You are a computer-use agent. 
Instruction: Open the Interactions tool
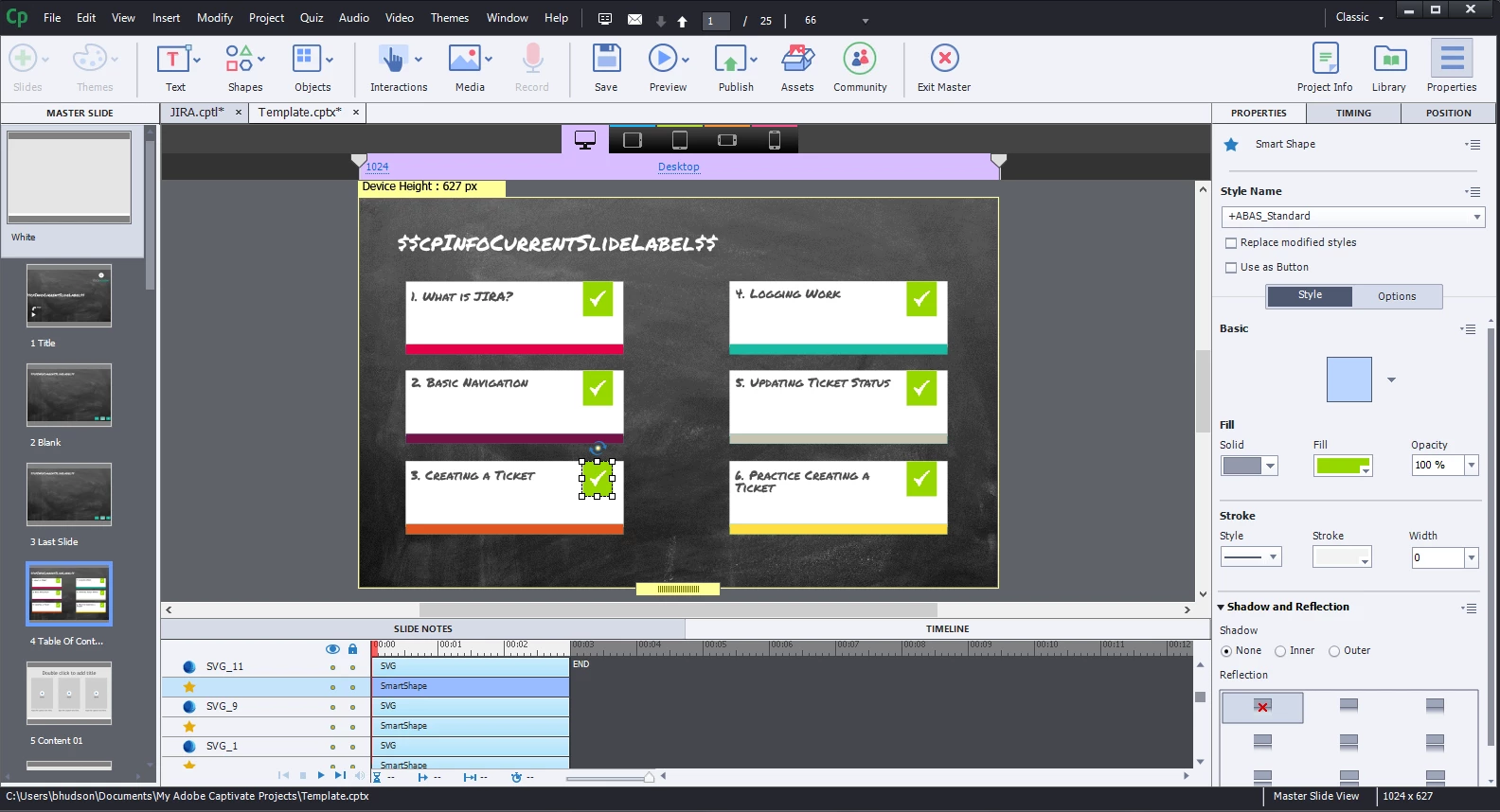pos(399,68)
